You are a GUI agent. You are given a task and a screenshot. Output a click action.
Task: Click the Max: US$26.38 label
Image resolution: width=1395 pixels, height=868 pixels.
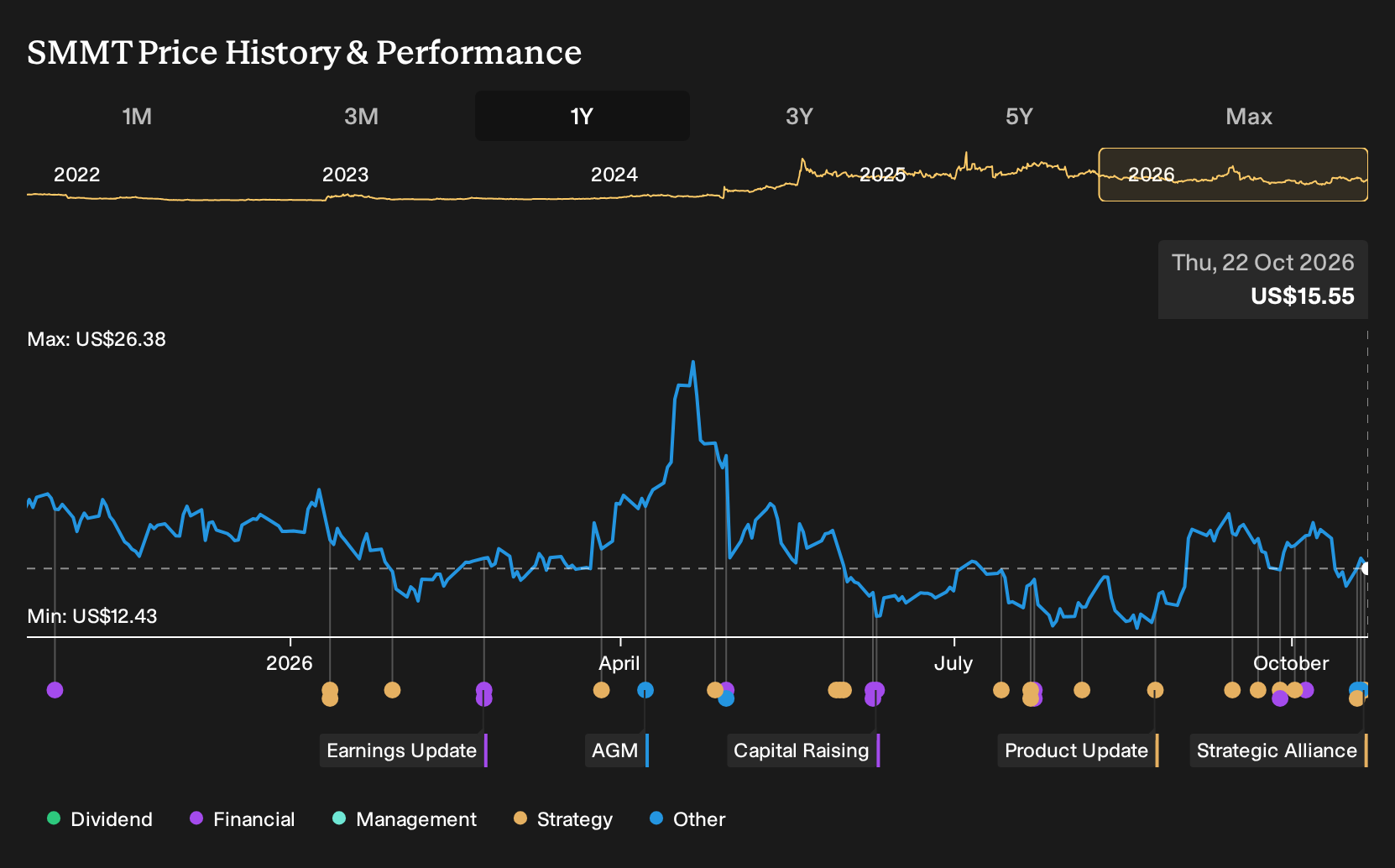(x=97, y=339)
